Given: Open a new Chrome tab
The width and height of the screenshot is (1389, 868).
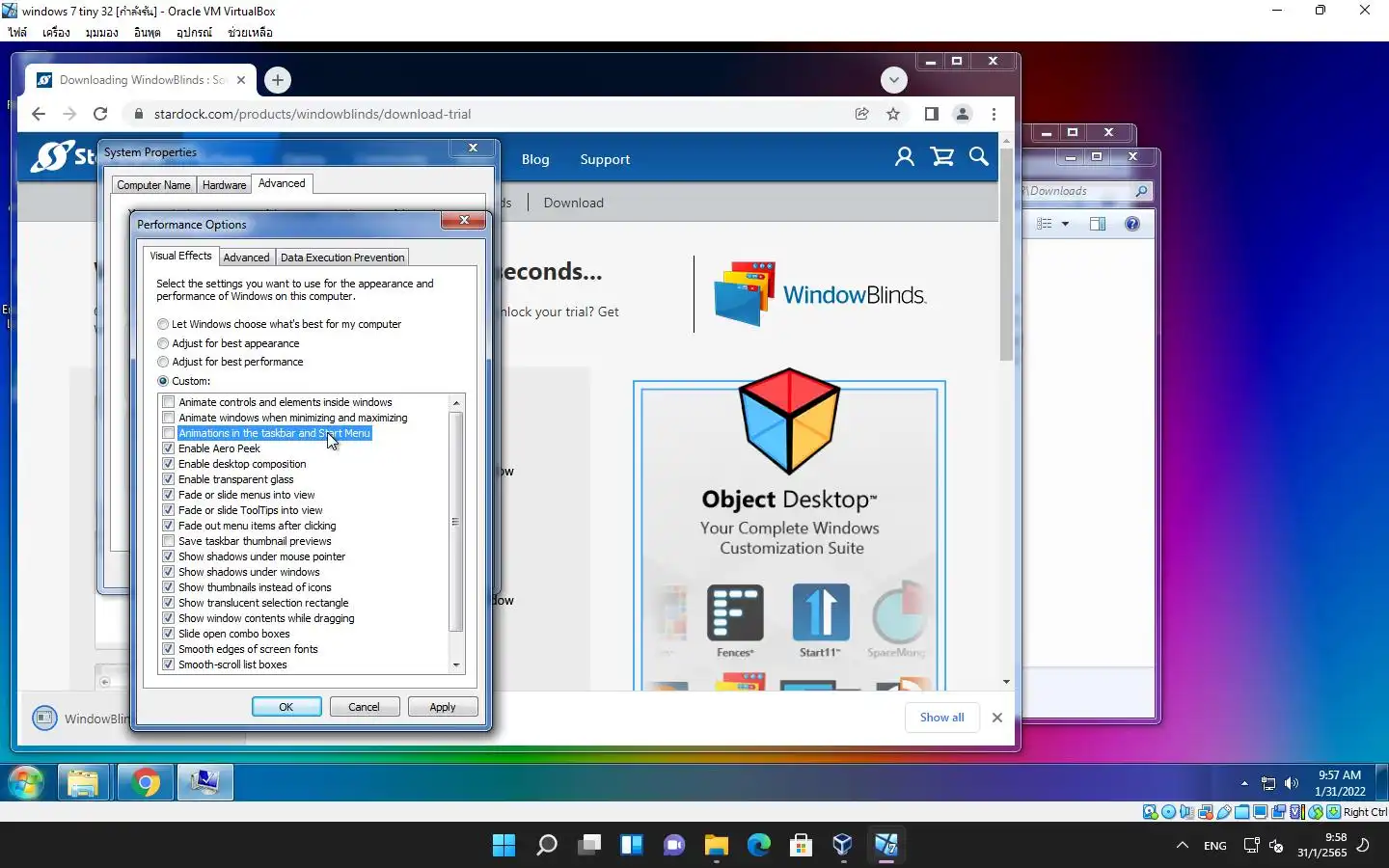Looking at the screenshot, I should [278, 80].
